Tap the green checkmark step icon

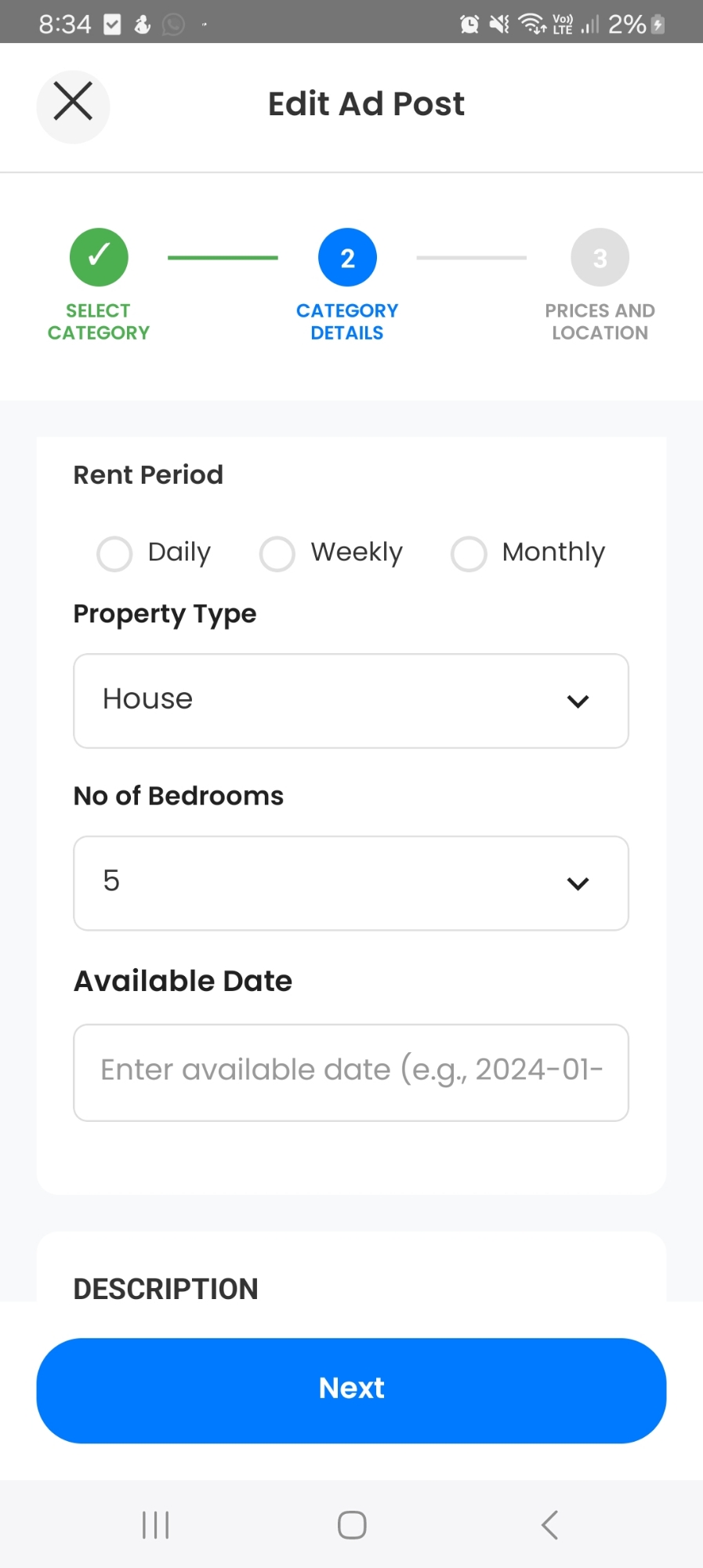99,257
